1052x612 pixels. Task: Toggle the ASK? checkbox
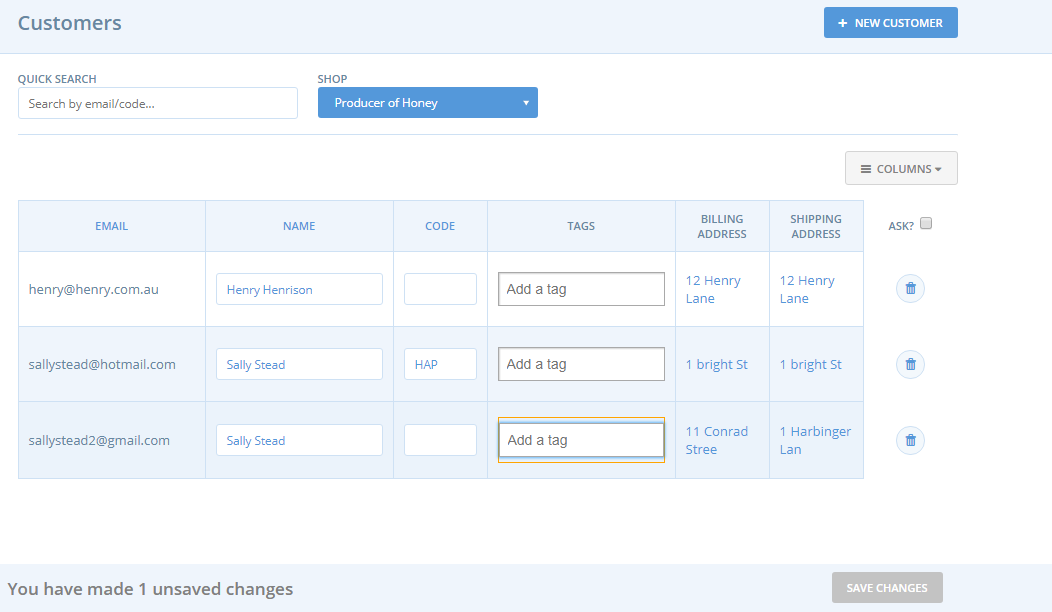click(x=926, y=223)
